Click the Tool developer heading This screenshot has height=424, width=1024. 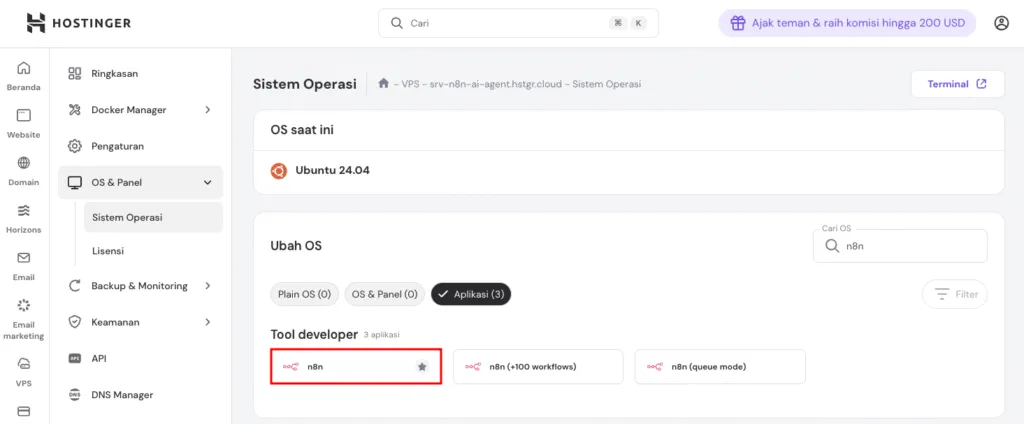pyautogui.click(x=314, y=334)
